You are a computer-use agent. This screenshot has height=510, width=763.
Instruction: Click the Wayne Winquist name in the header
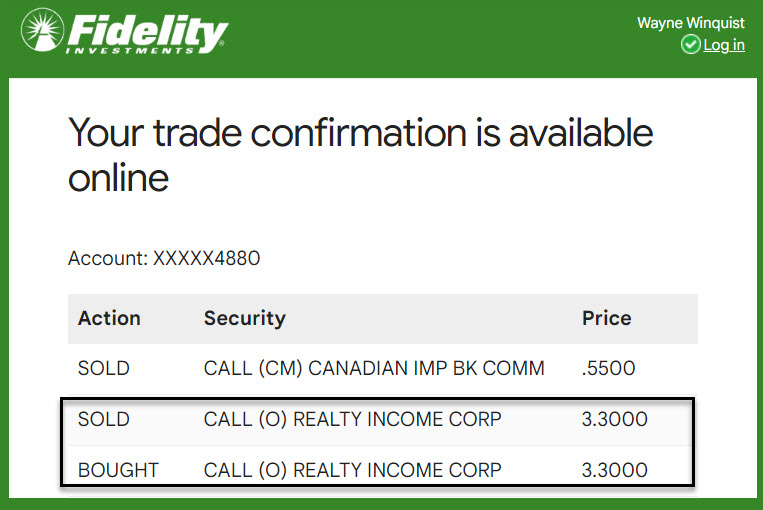pyautogui.click(x=690, y=23)
